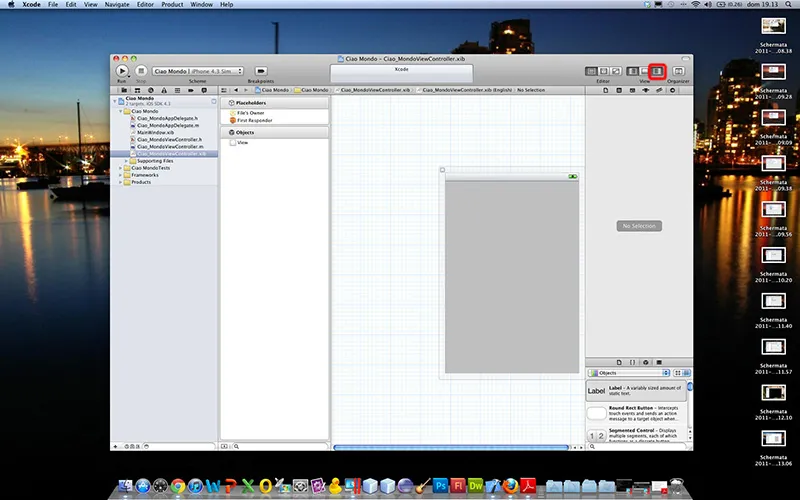Open the Navigate menu
This screenshot has width=800, height=500.
[x=117, y=4]
